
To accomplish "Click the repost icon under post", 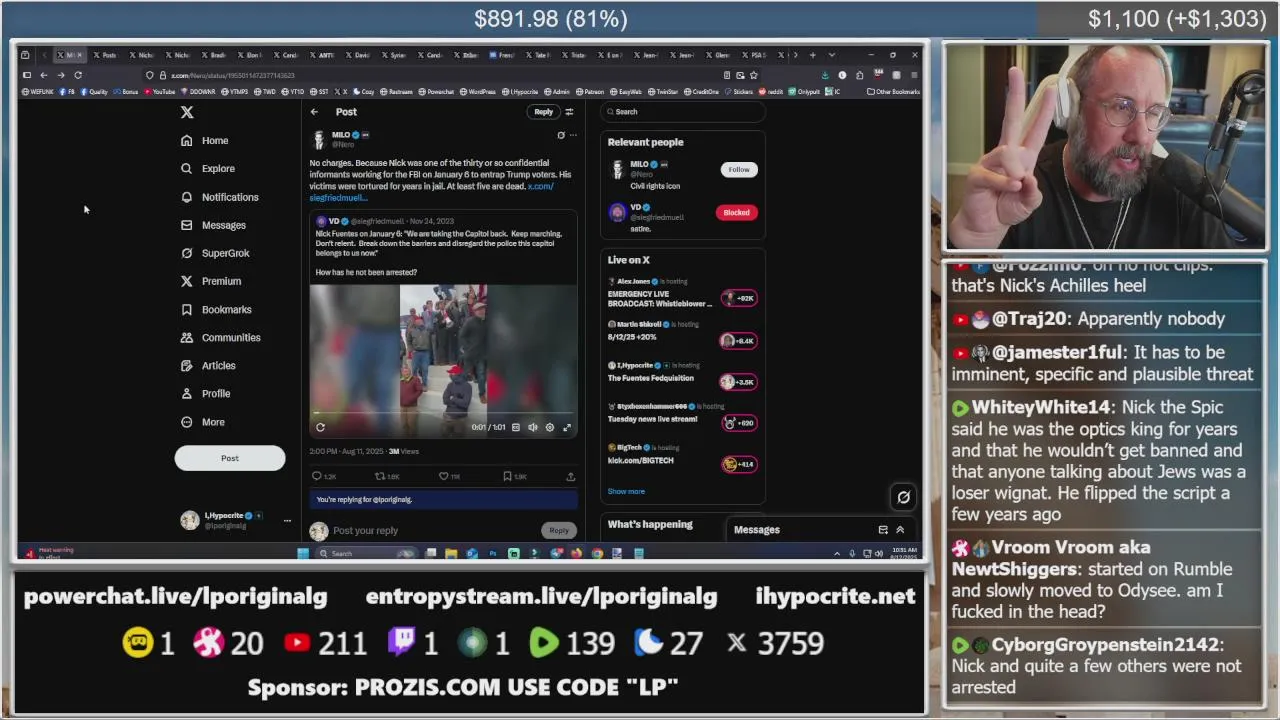I will click(x=380, y=476).
